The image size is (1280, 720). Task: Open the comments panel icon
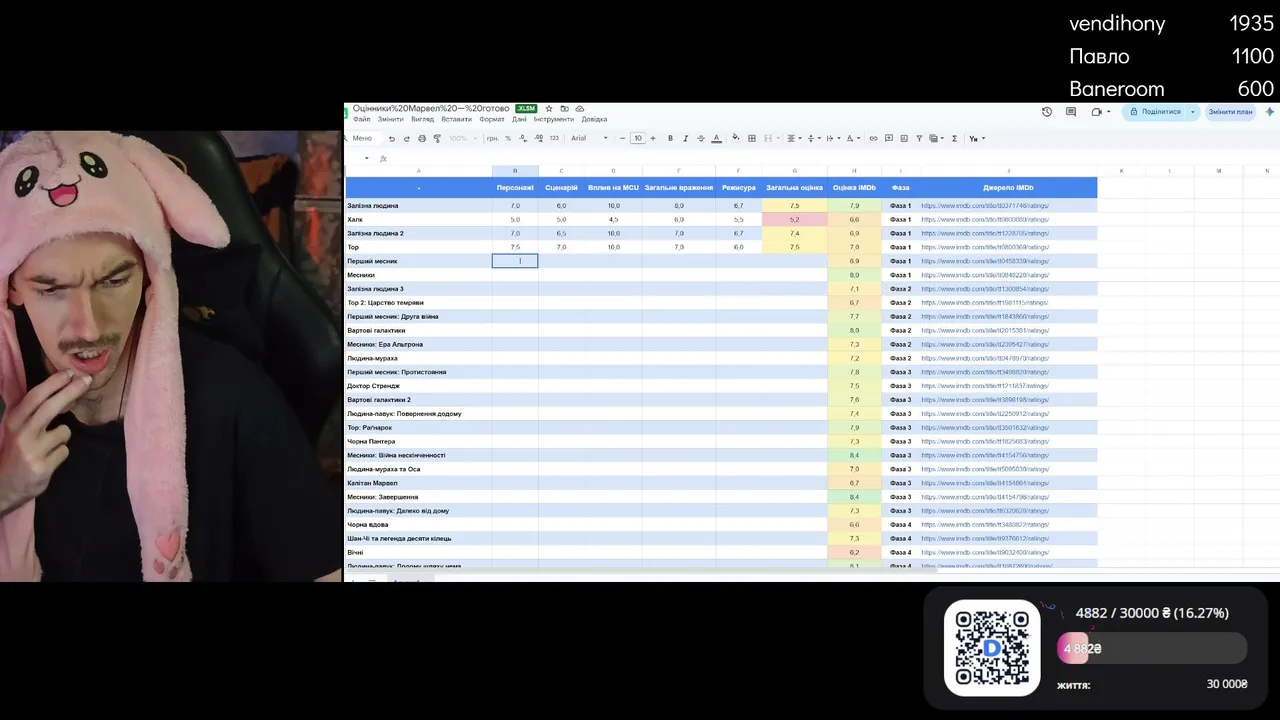pos(1072,112)
